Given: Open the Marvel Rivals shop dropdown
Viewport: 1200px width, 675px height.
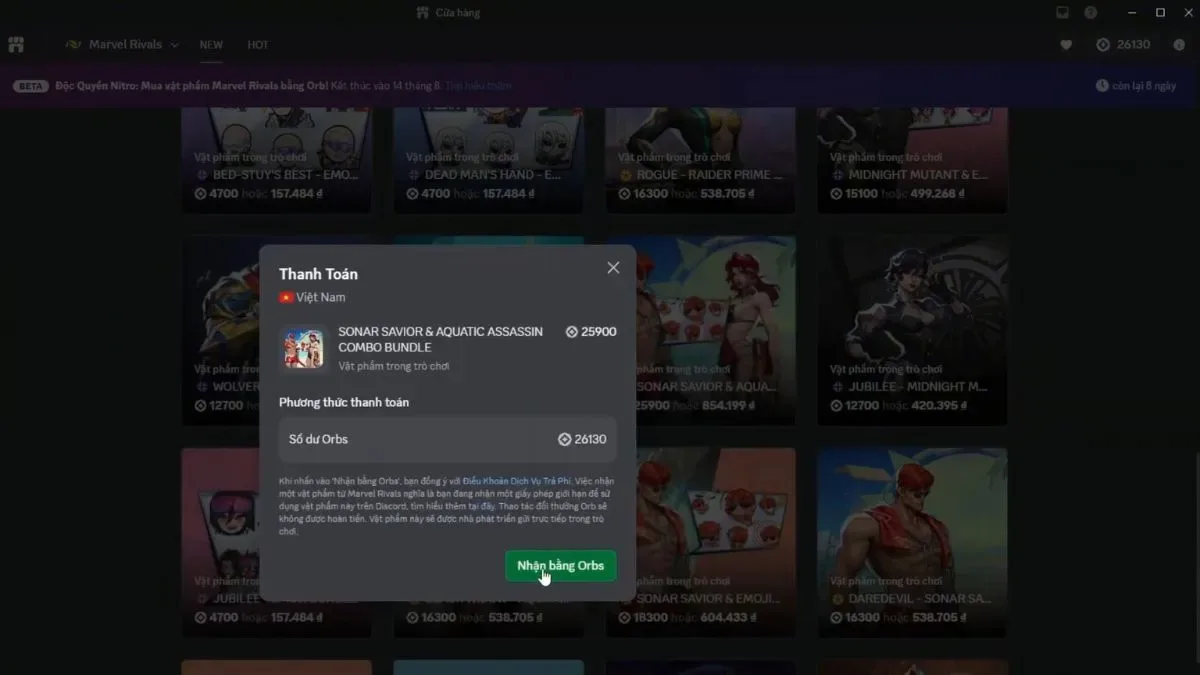Looking at the screenshot, I should 121,45.
